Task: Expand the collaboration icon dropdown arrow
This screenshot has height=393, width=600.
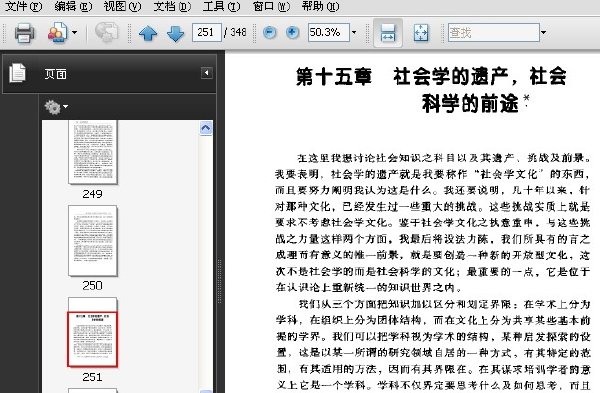Action: [75, 33]
